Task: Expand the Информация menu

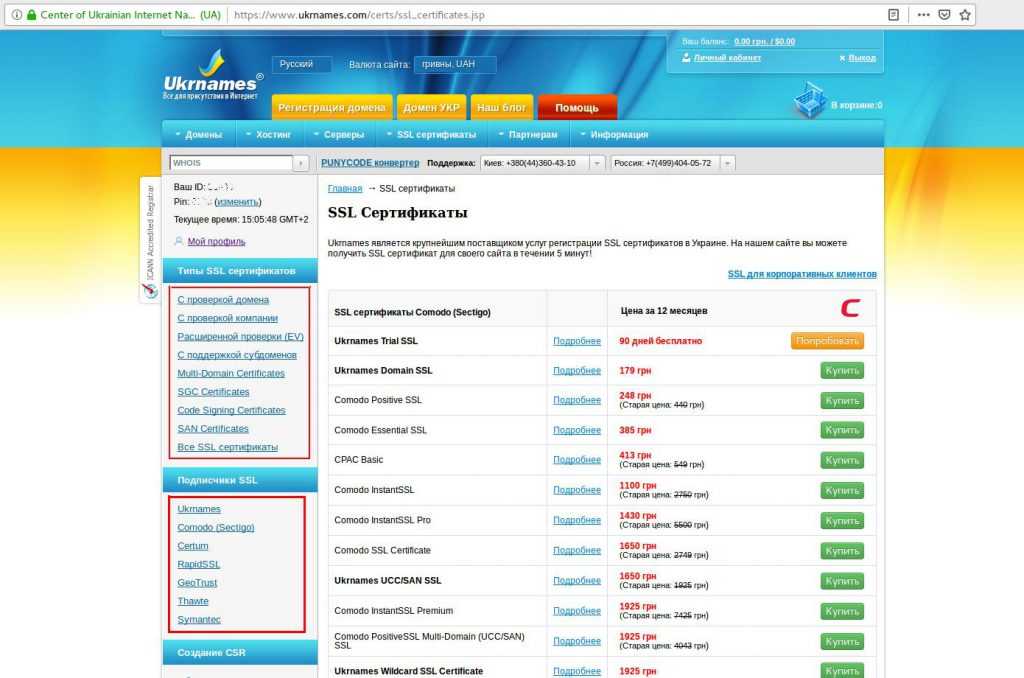Action: [614, 135]
